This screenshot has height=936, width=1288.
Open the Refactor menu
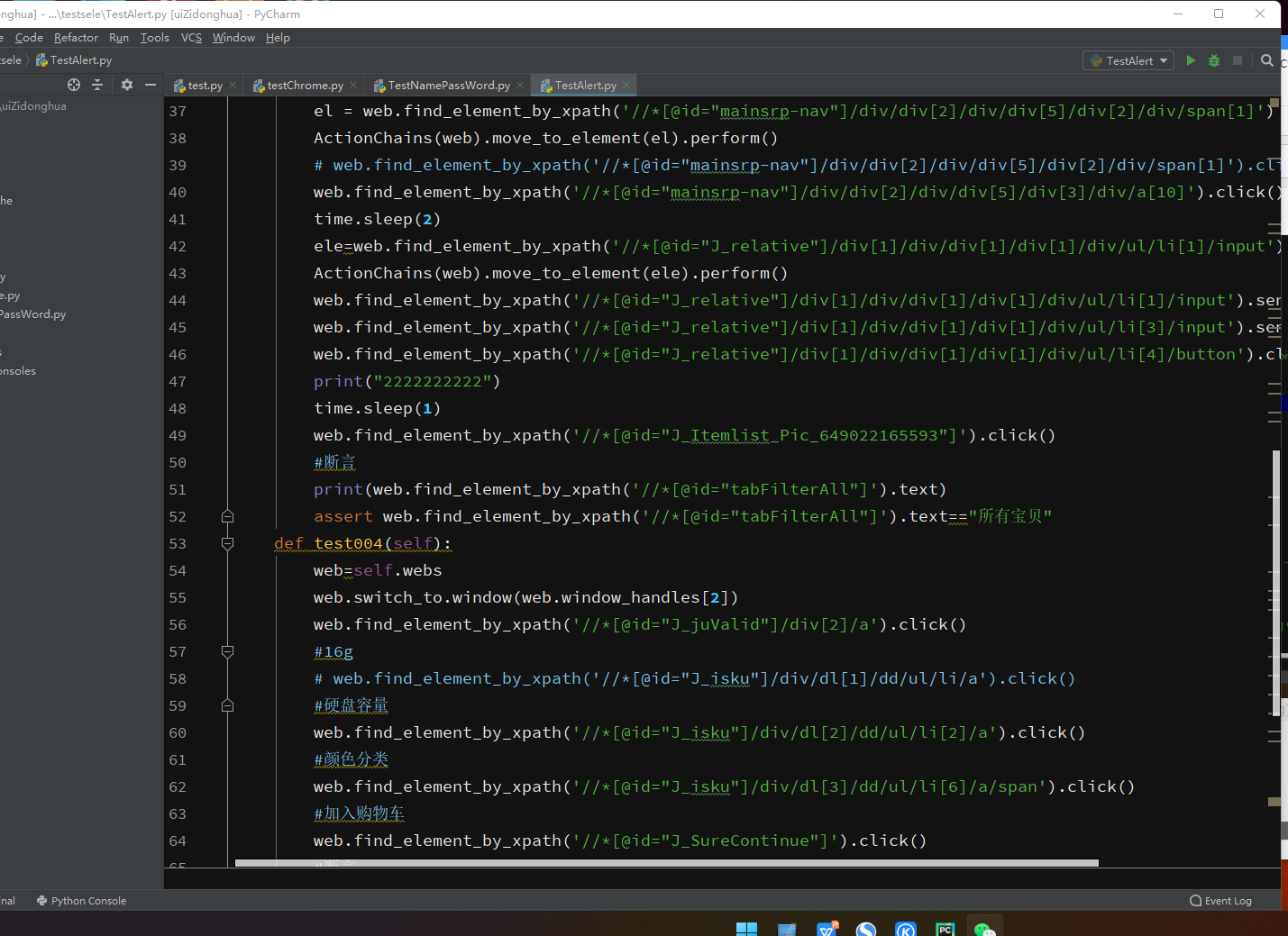coord(76,38)
